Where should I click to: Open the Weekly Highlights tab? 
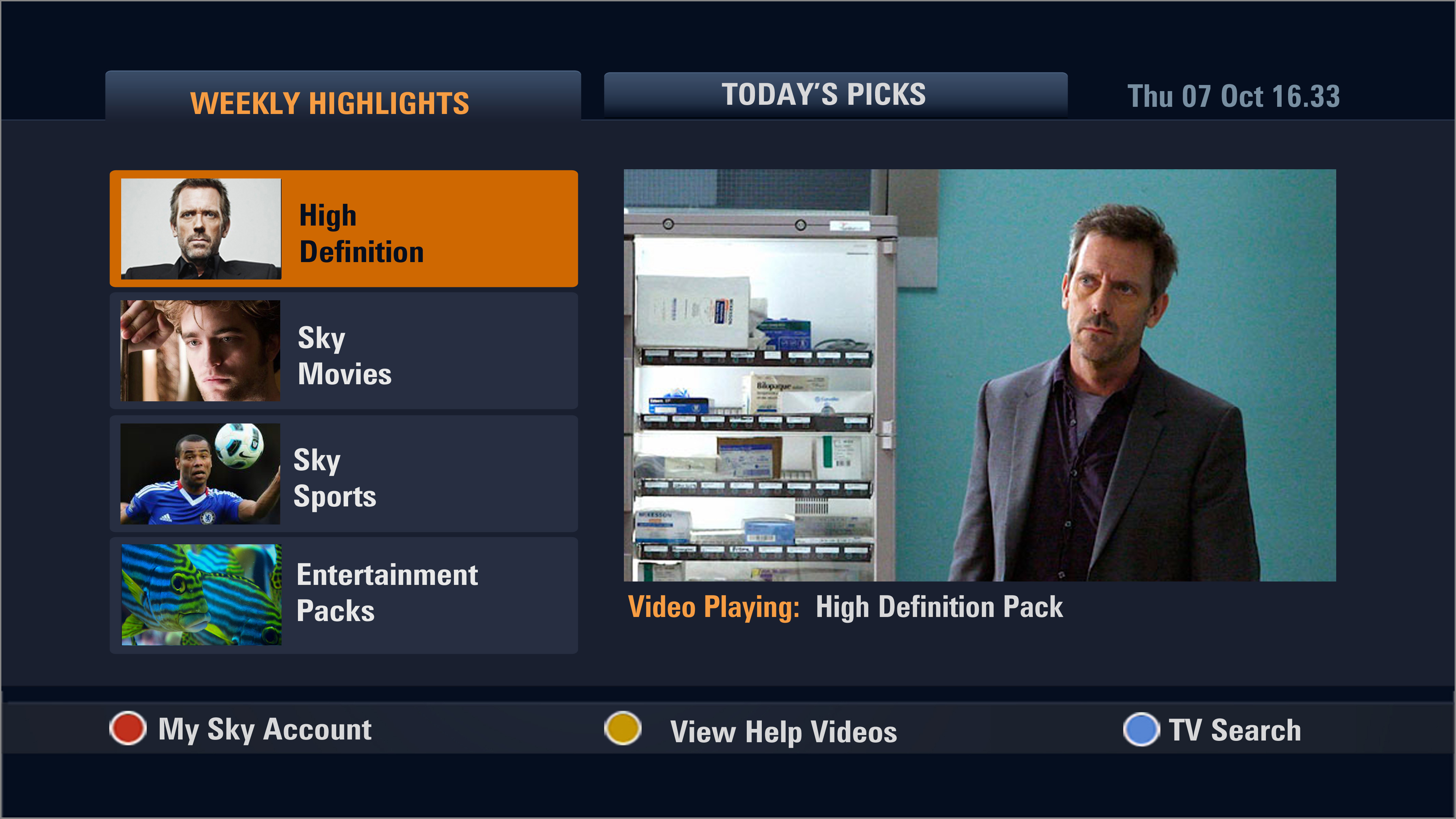point(343,96)
